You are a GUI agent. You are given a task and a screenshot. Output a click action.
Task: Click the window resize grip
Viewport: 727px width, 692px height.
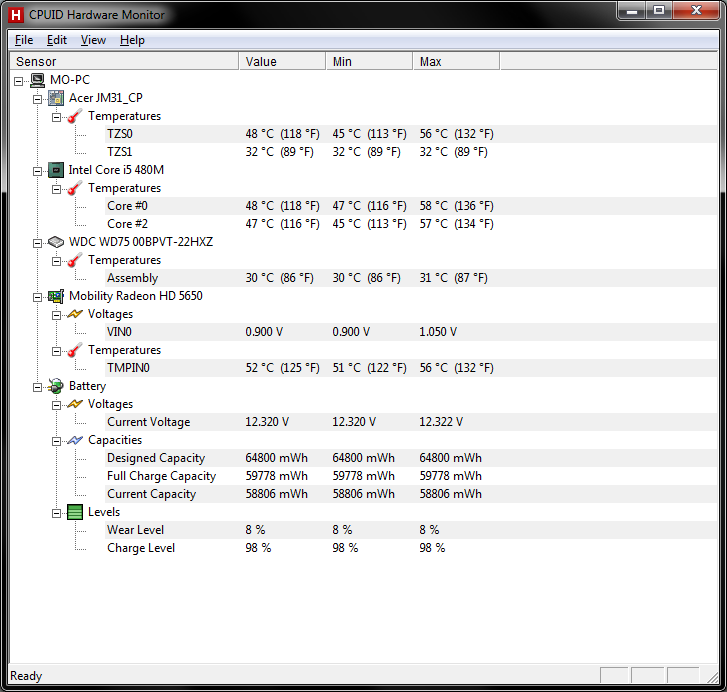tap(712, 677)
